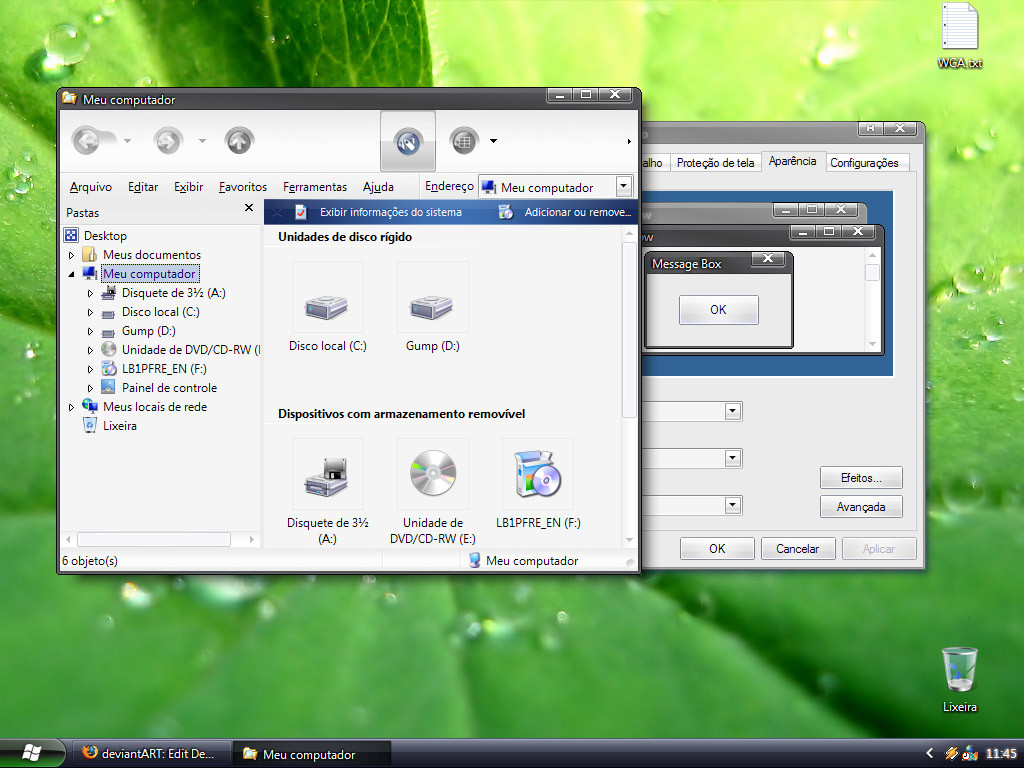Screen dimensions: 1024x768
Task: Click the Back navigation arrow icon
Action: click(x=86, y=142)
